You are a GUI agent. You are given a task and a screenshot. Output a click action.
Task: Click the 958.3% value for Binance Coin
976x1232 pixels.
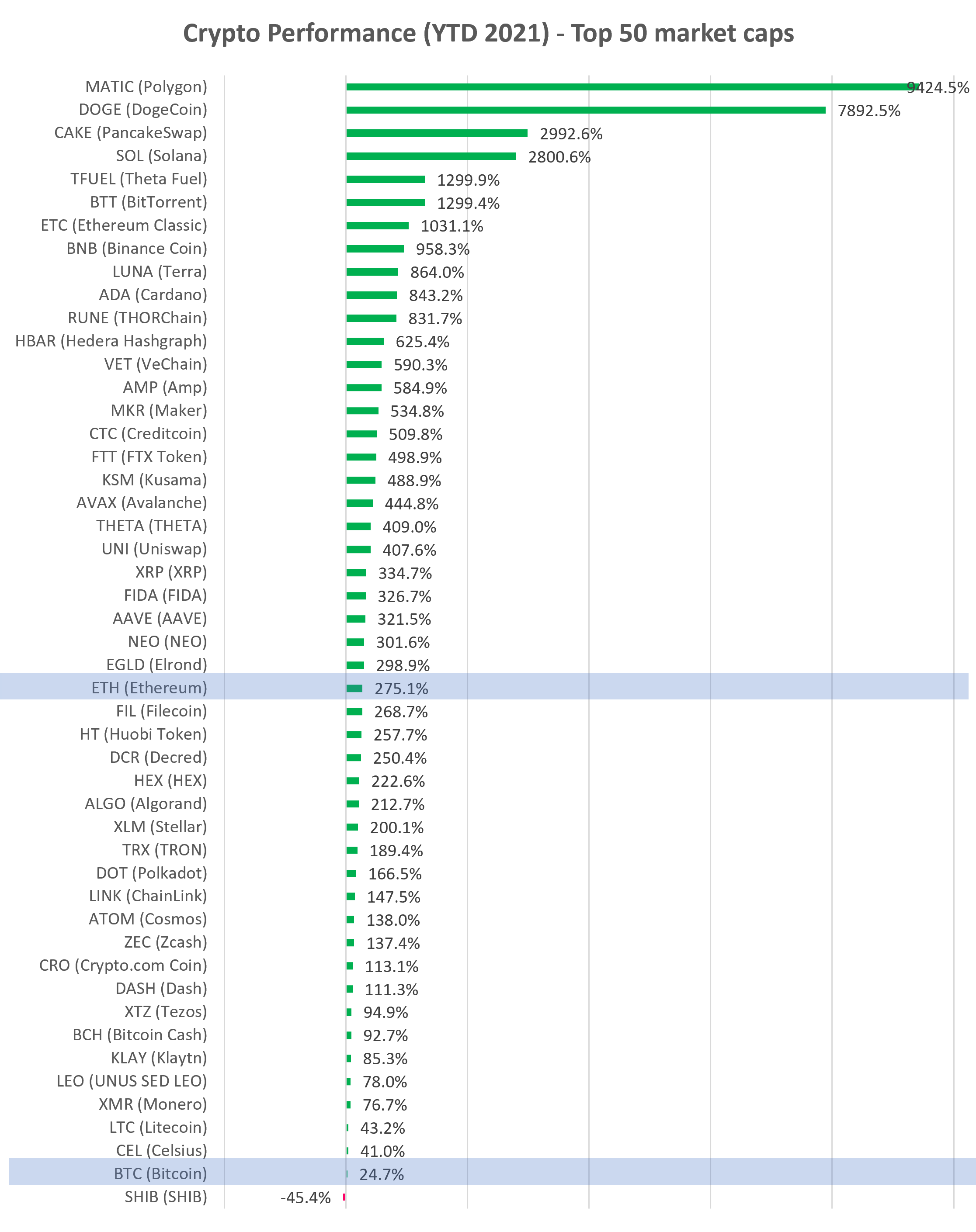[x=443, y=249]
